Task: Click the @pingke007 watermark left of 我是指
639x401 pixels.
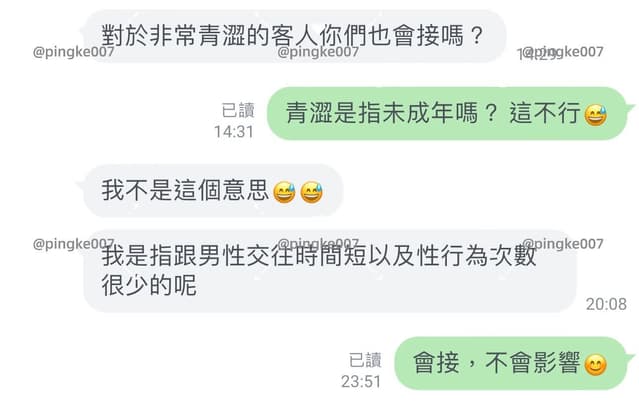Action: coord(73,244)
